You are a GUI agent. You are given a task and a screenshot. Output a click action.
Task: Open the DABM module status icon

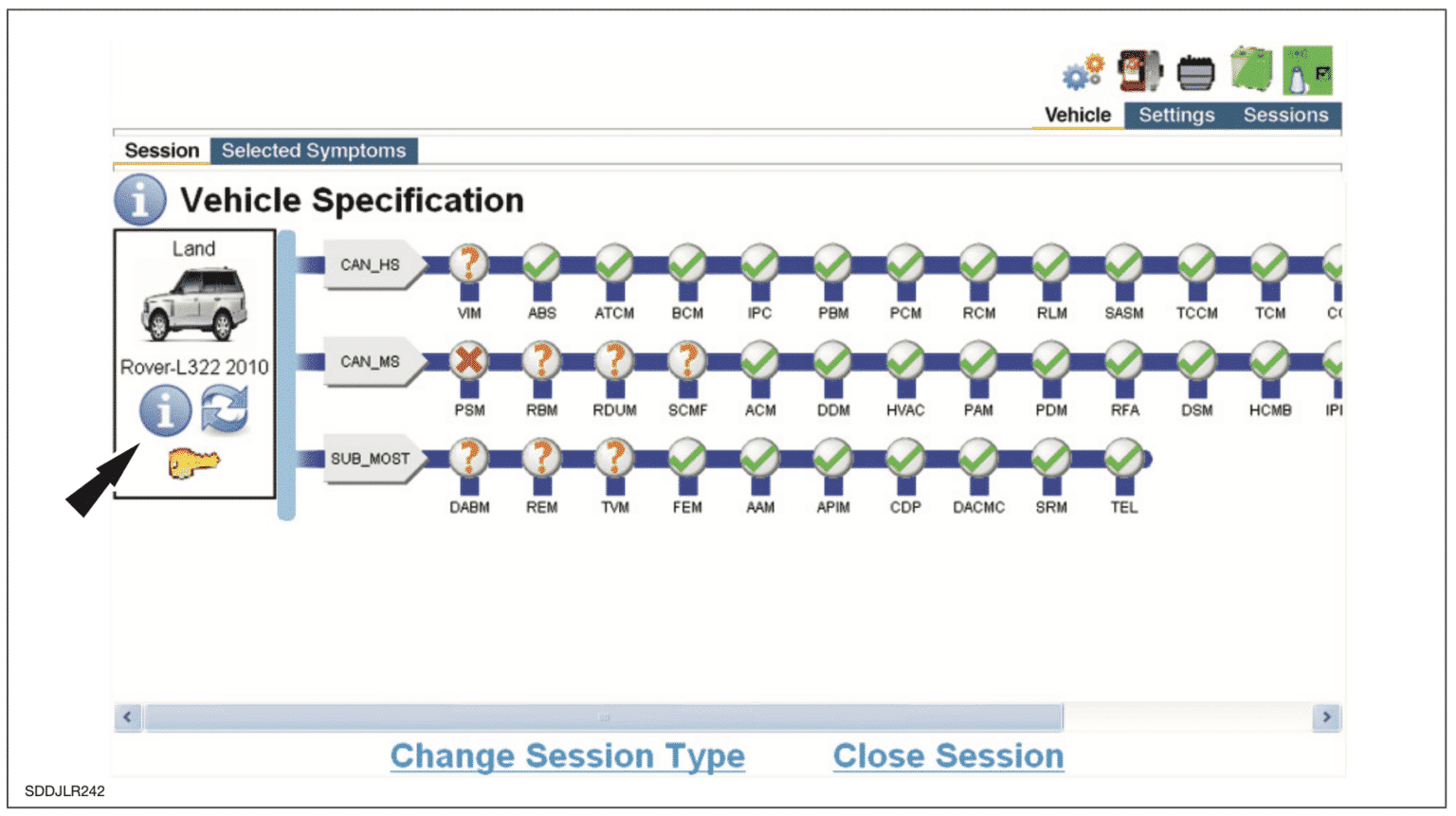click(468, 458)
